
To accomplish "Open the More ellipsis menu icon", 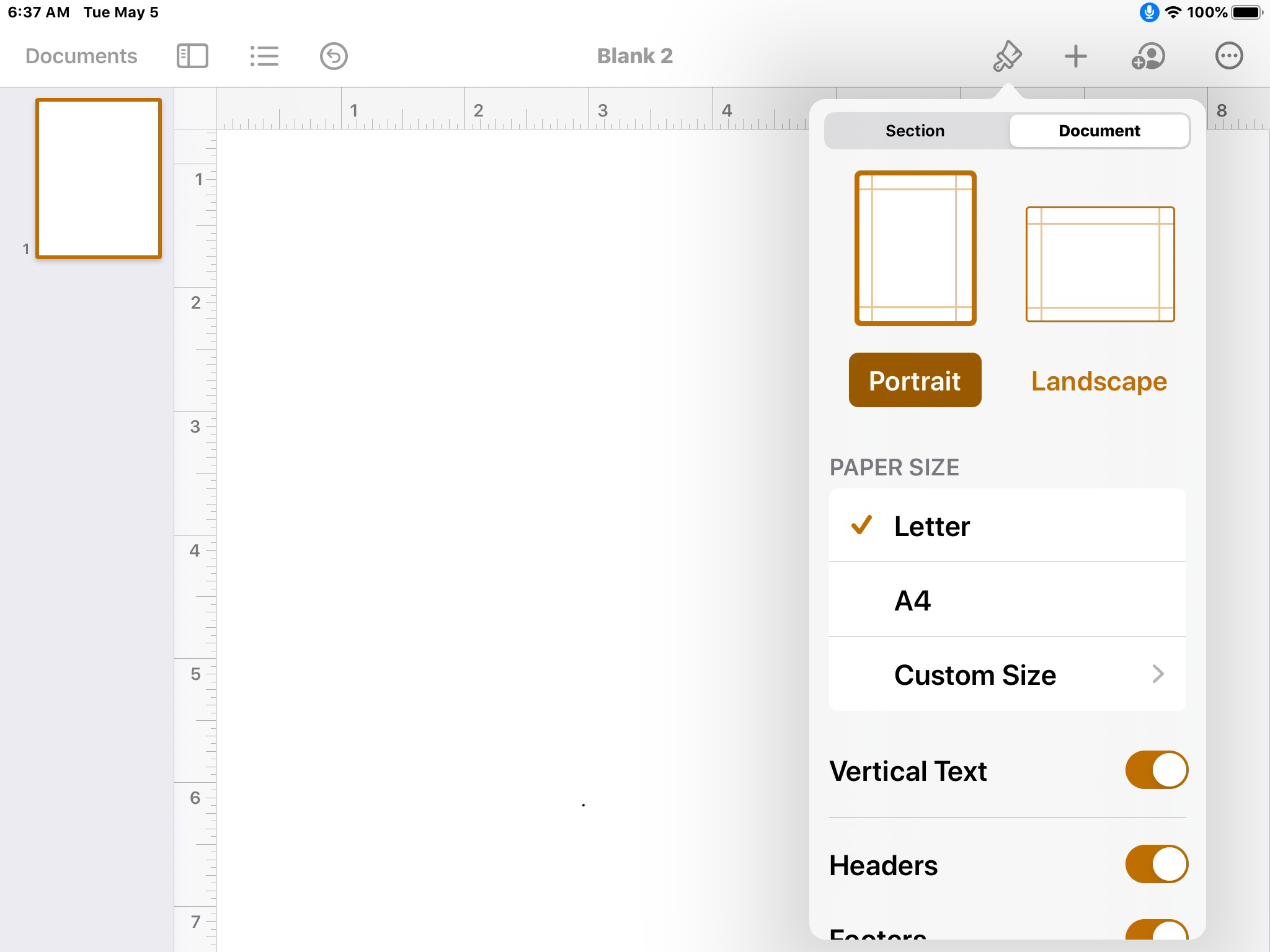I will tap(1228, 56).
